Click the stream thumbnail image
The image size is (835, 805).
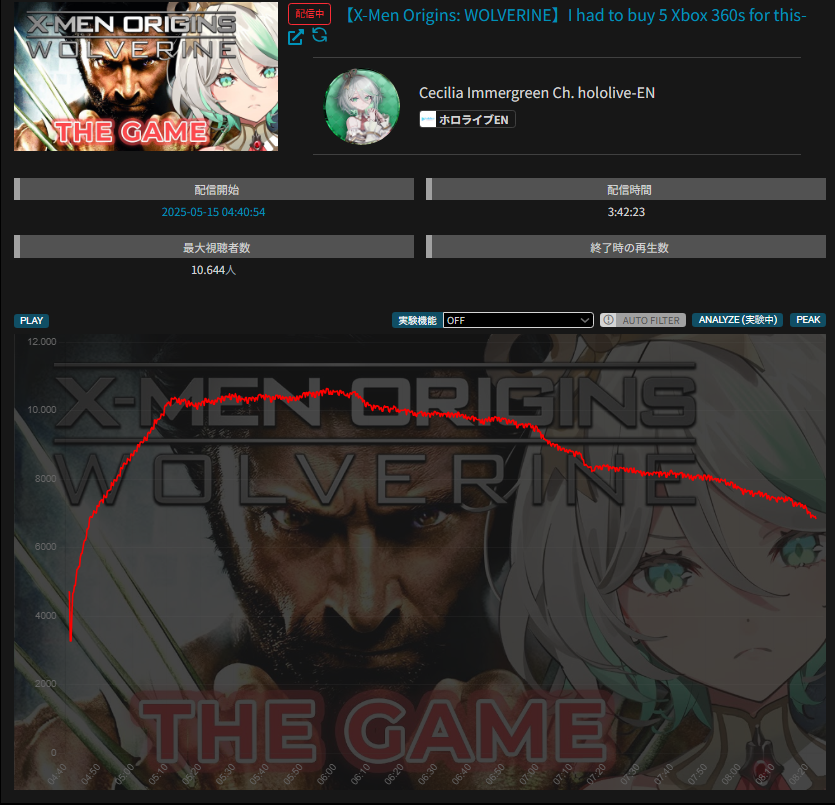point(146,76)
